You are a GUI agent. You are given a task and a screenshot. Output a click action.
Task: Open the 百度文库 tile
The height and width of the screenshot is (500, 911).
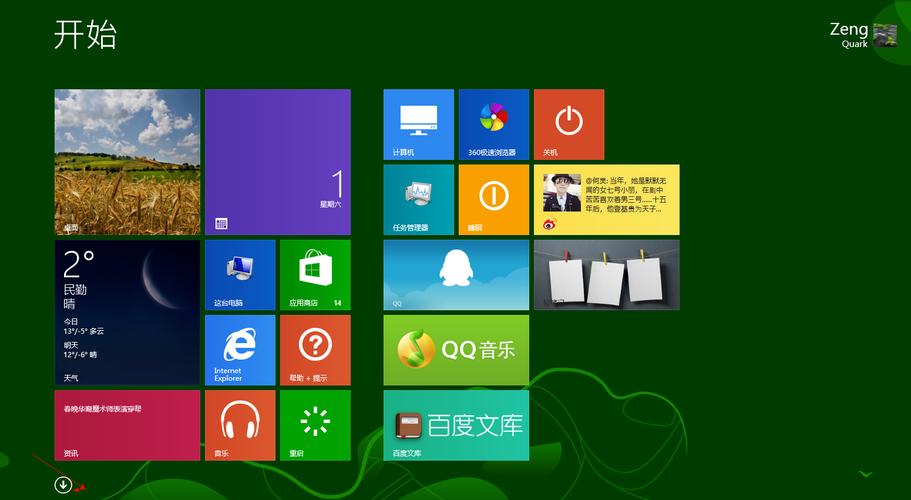456,425
